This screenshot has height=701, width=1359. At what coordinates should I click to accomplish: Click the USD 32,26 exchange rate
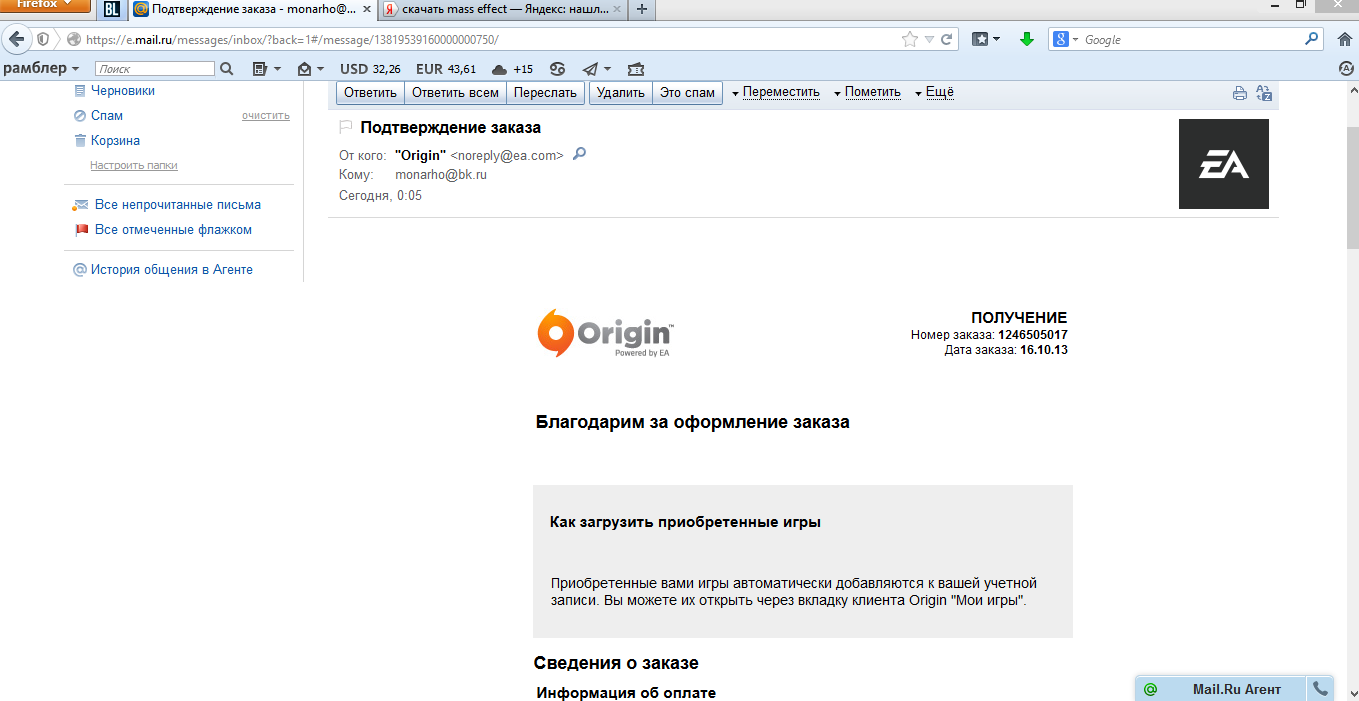[x=370, y=69]
